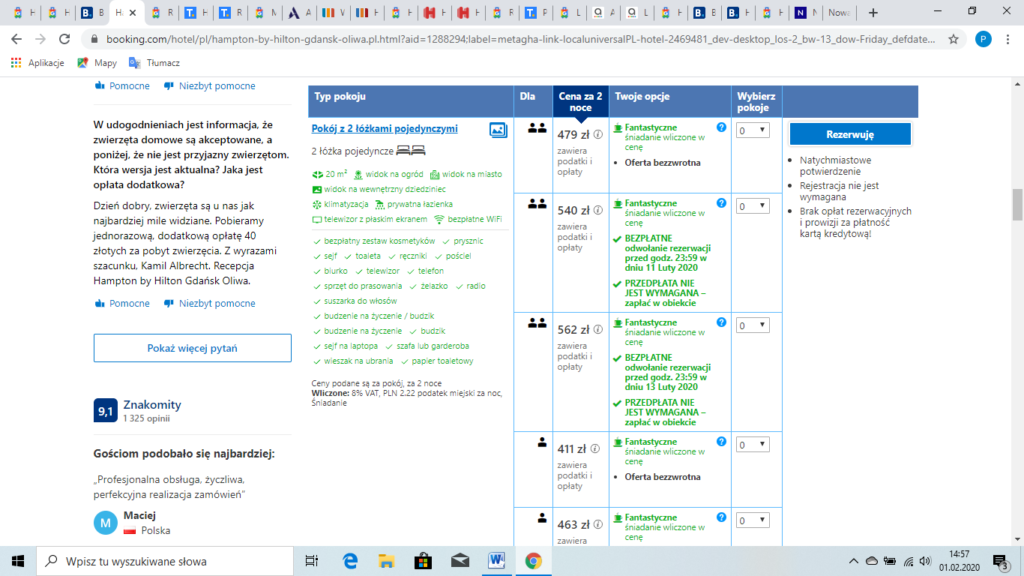Viewport: 1024px width, 576px height.
Task: Click Niezbyt pomocne above the pets question
Action: [210, 86]
